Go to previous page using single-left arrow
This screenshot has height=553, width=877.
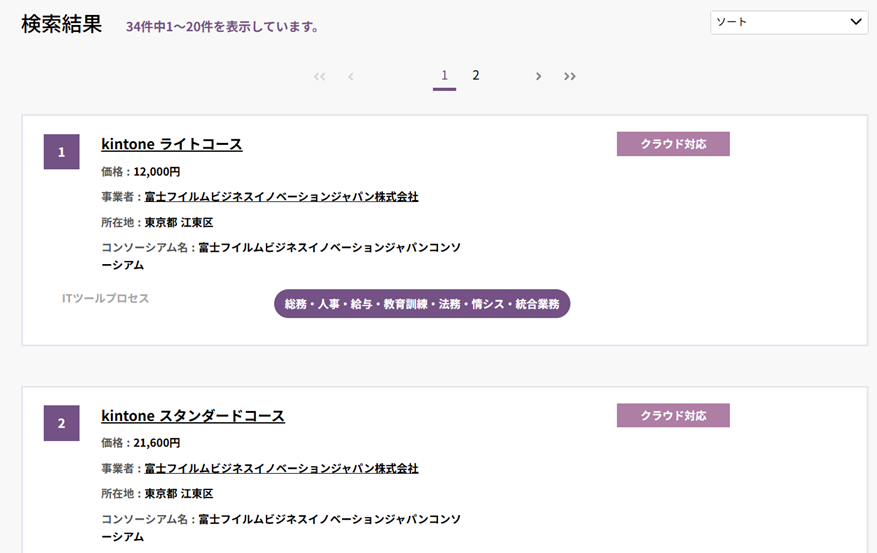pos(351,76)
